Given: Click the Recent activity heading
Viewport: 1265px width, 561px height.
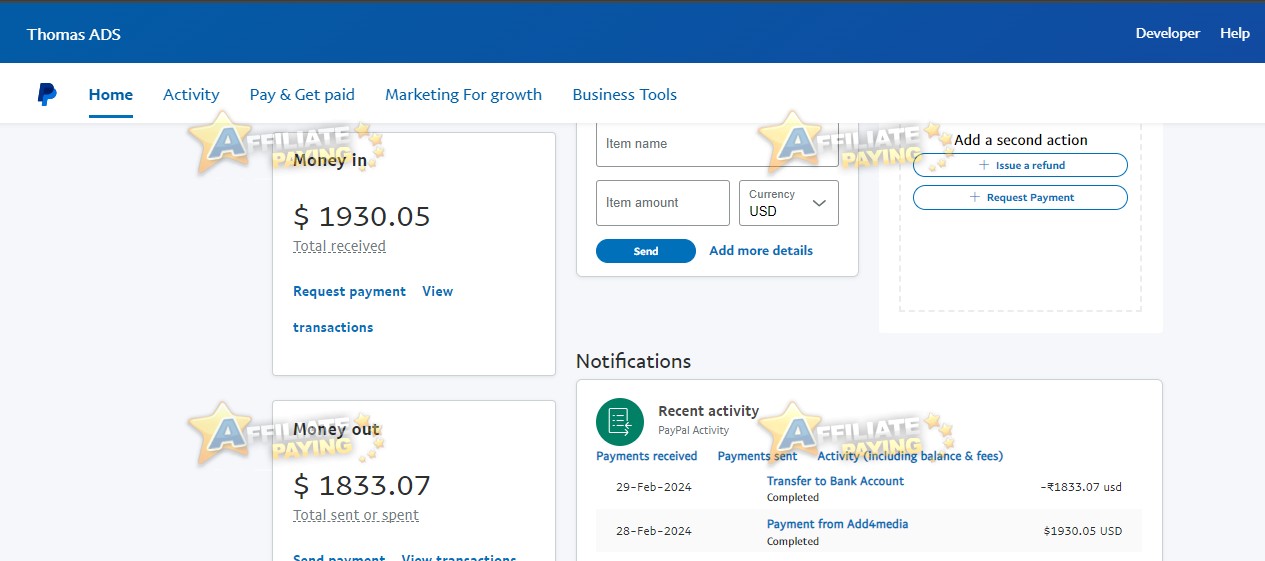Looking at the screenshot, I should (708, 411).
